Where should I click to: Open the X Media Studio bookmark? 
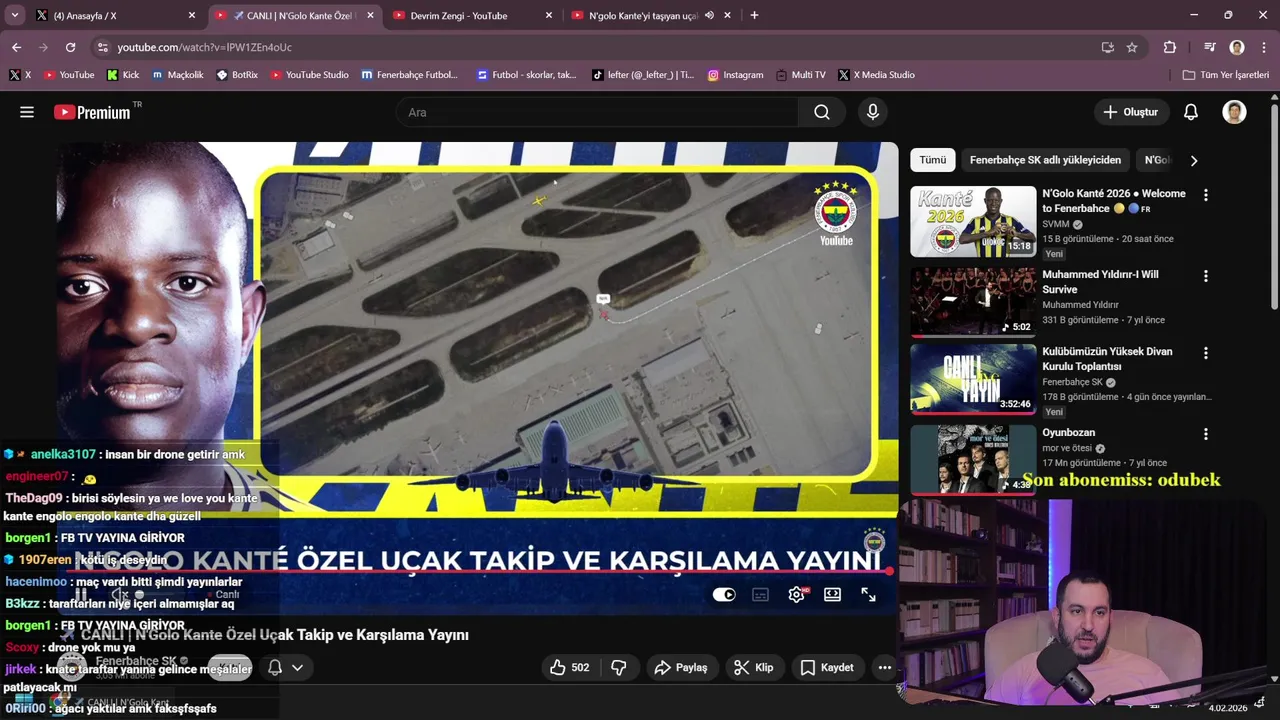tap(876, 75)
